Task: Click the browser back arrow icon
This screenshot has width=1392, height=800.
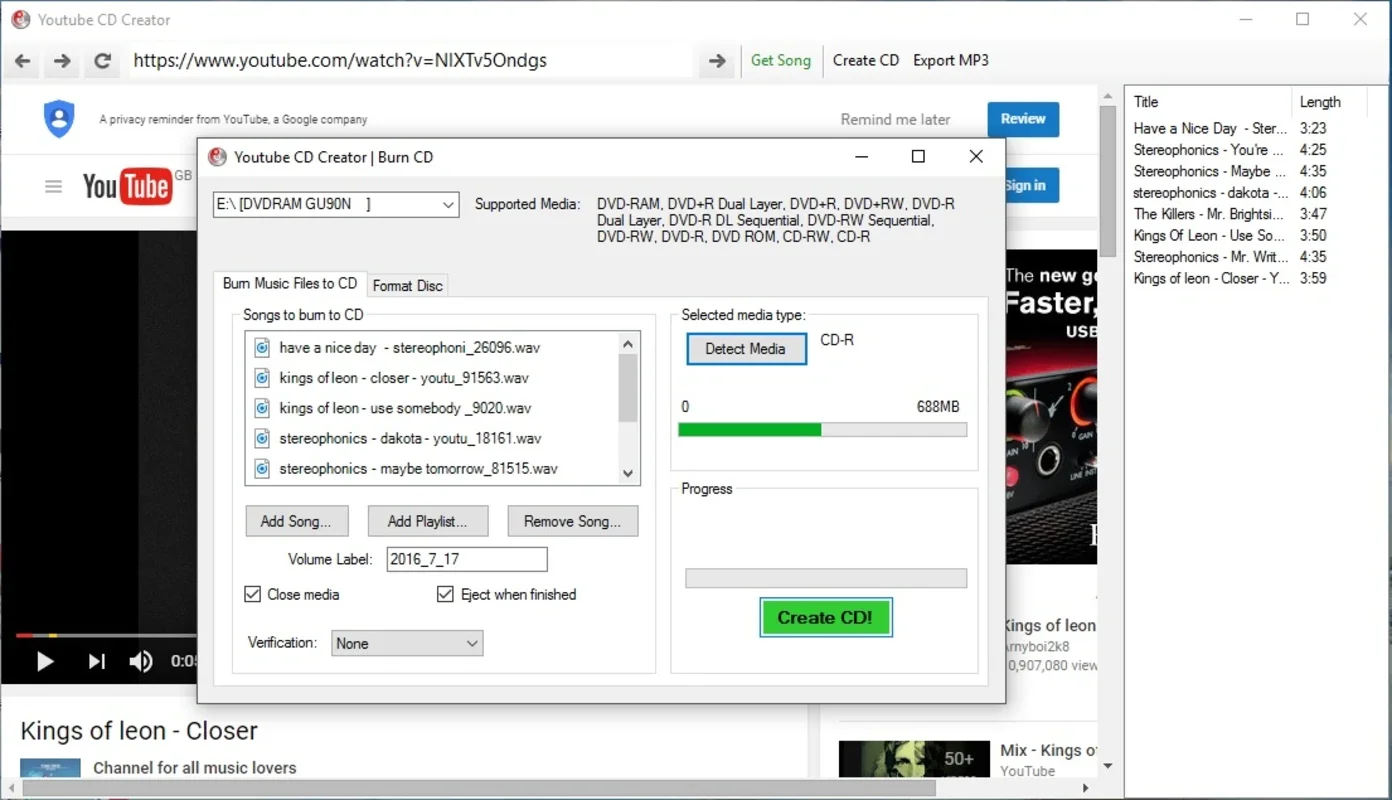Action: click(x=22, y=61)
